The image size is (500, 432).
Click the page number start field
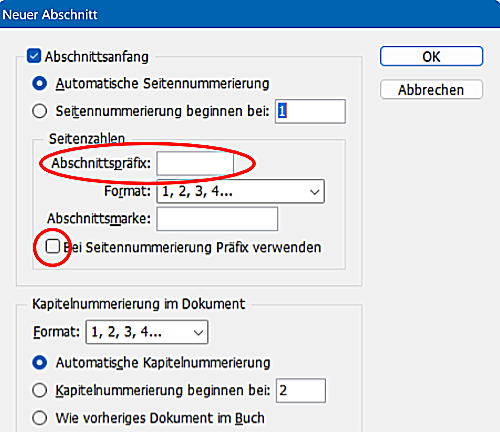click(310, 111)
